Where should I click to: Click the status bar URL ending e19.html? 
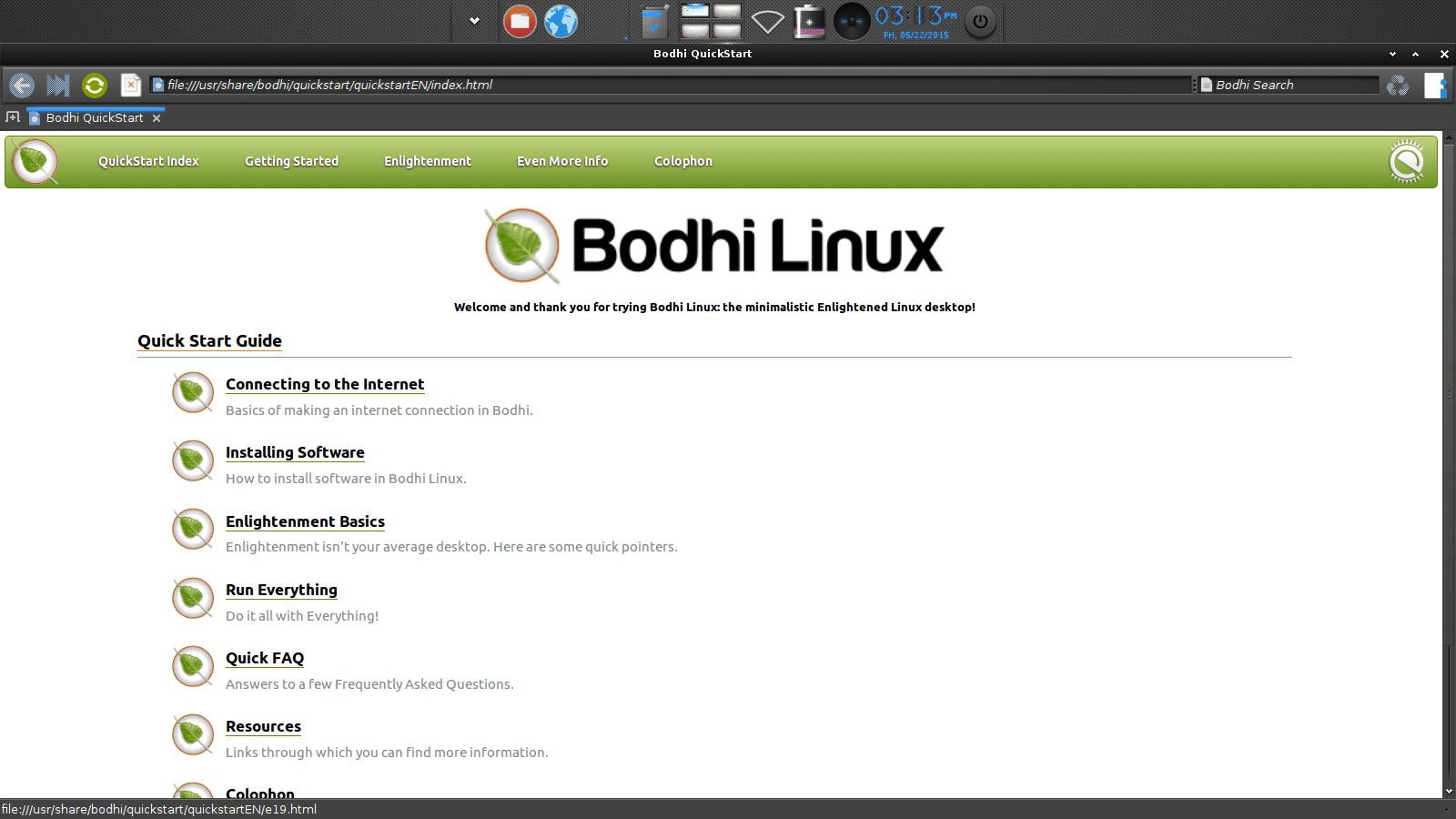159,809
